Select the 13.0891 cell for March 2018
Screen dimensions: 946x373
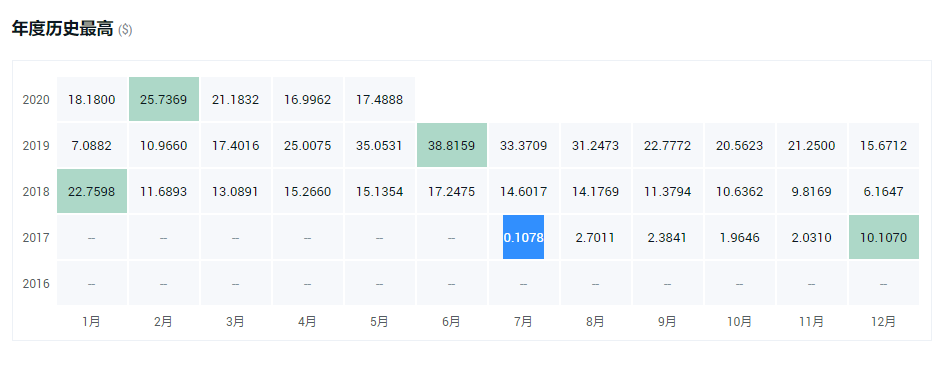[x=235, y=191]
